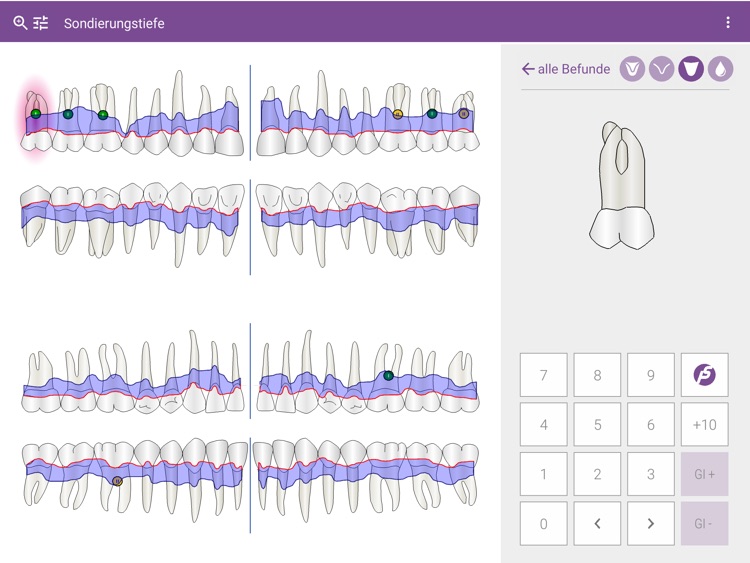Viewport: 750px width, 563px height.
Task: Select the large tooth preview in side panel
Action: [x=621, y=185]
